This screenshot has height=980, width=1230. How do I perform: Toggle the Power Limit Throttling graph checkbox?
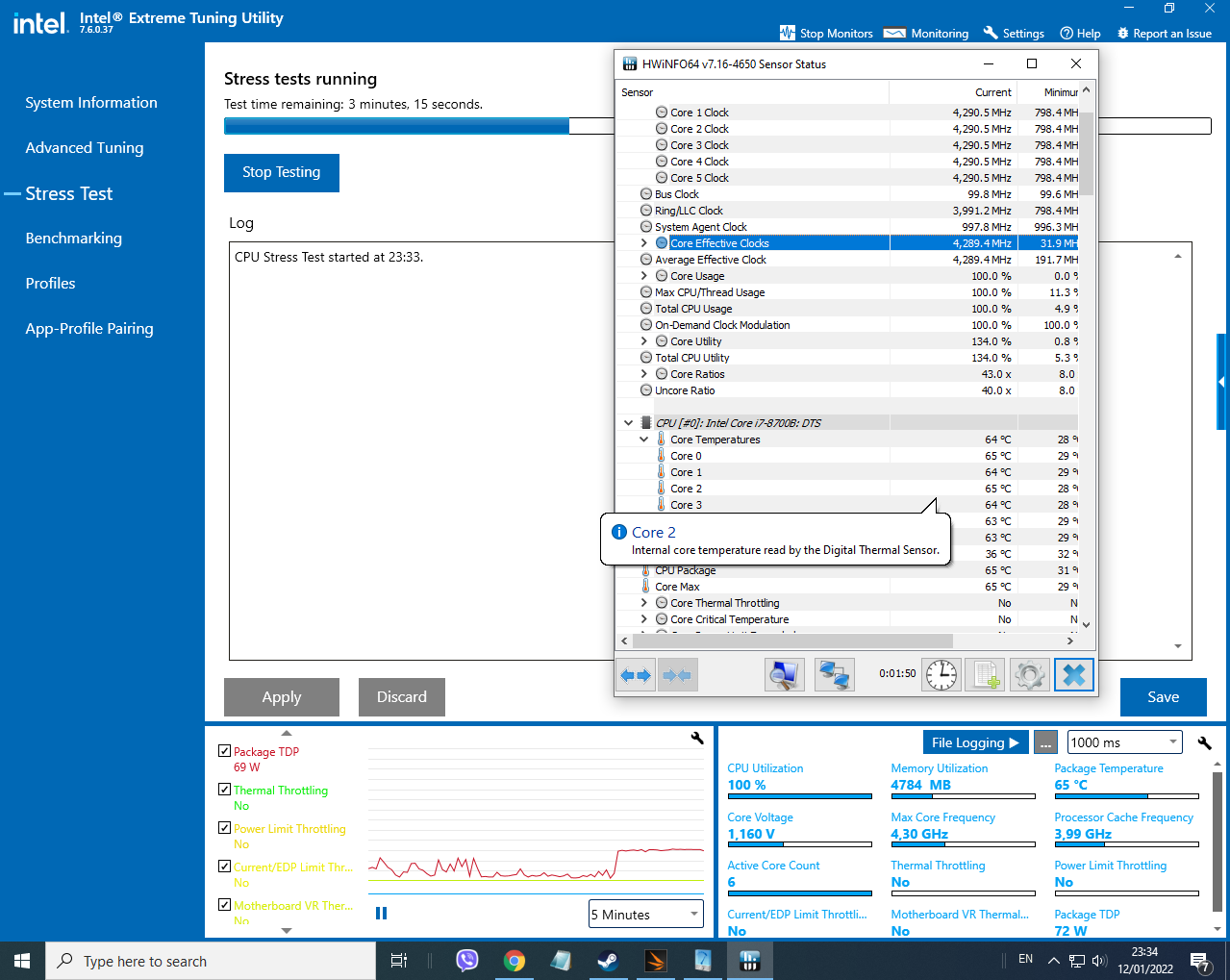(224, 828)
